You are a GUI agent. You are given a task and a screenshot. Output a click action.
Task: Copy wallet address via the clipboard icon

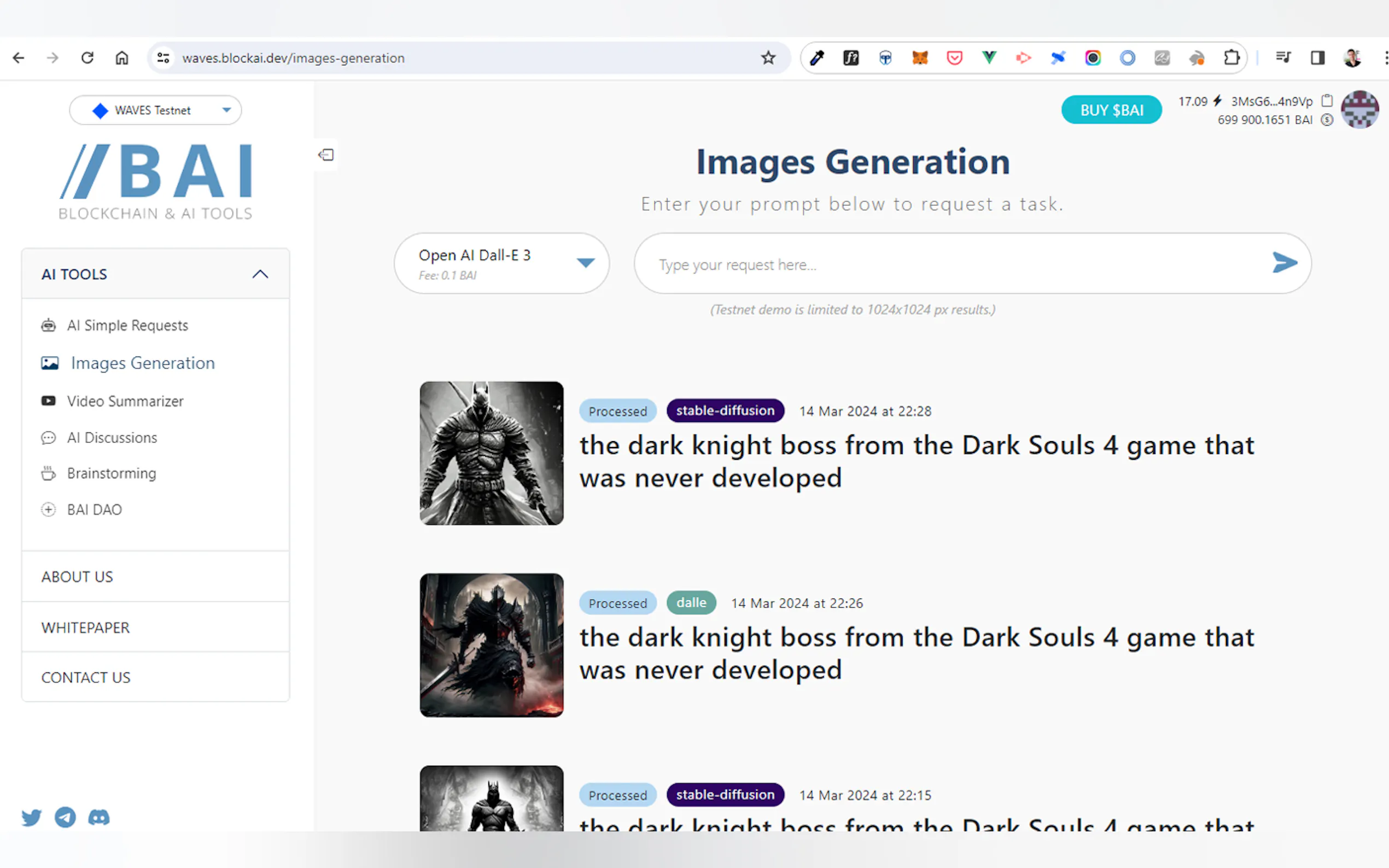pyautogui.click(x=1327, y=101)
